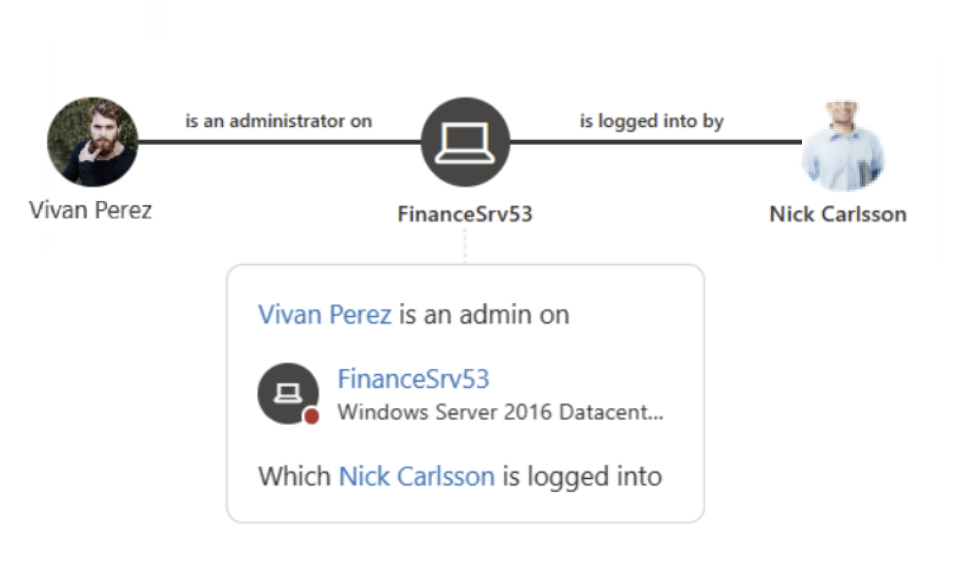Click the 'is logged into by' edge label
957x561 pixels.
click(651, 121)
